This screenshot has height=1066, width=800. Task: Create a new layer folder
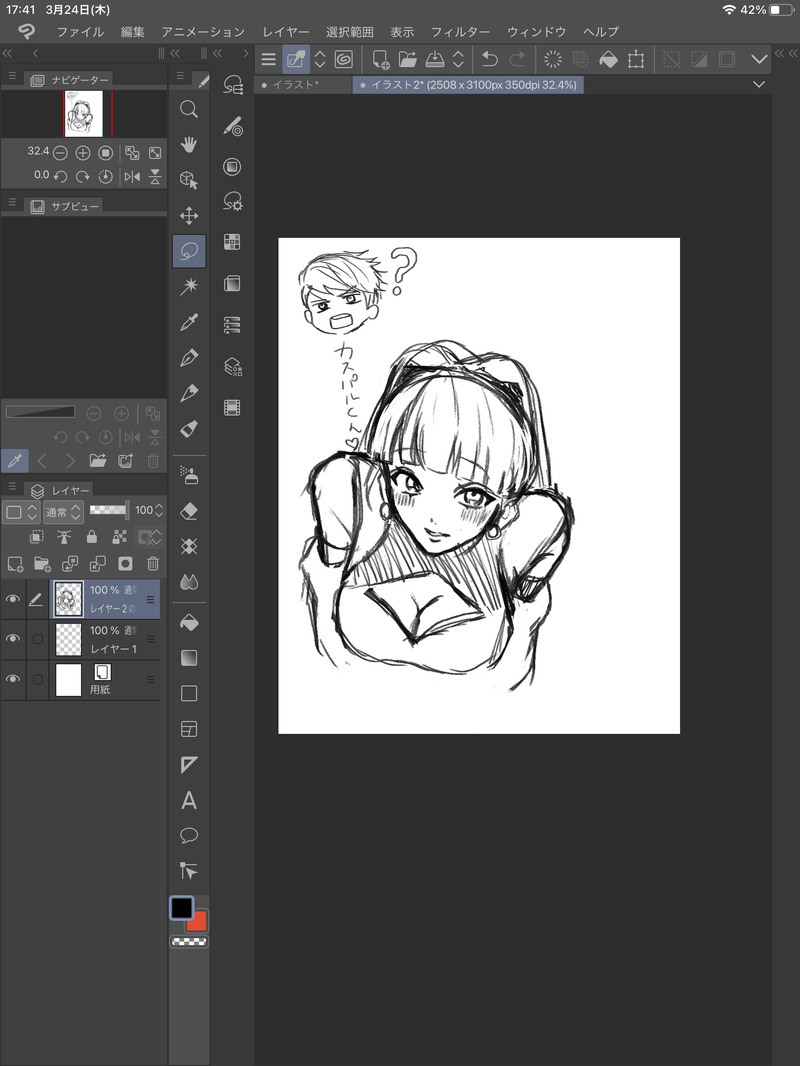[x=42, y=564]
